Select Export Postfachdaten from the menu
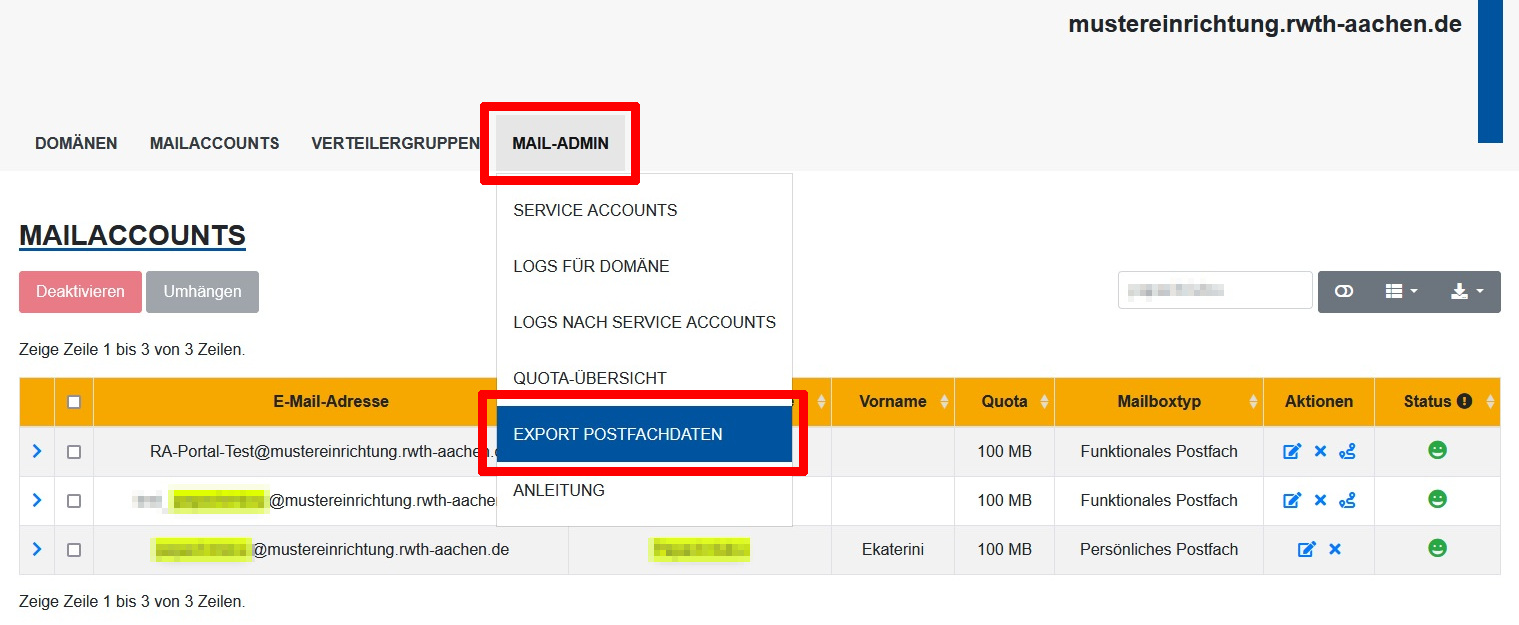The width and height of the screenshot is (1519, 625). [x=618, y=435]
